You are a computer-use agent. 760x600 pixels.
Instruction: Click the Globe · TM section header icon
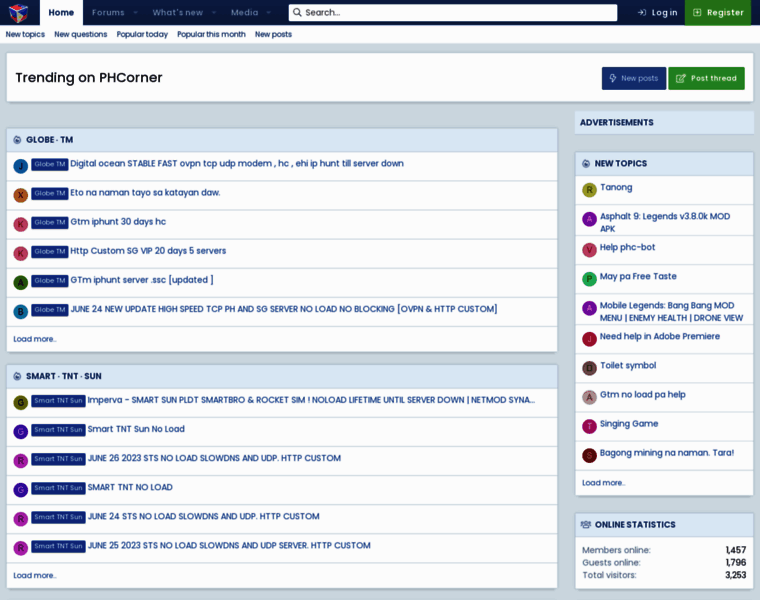pos(17,140)
